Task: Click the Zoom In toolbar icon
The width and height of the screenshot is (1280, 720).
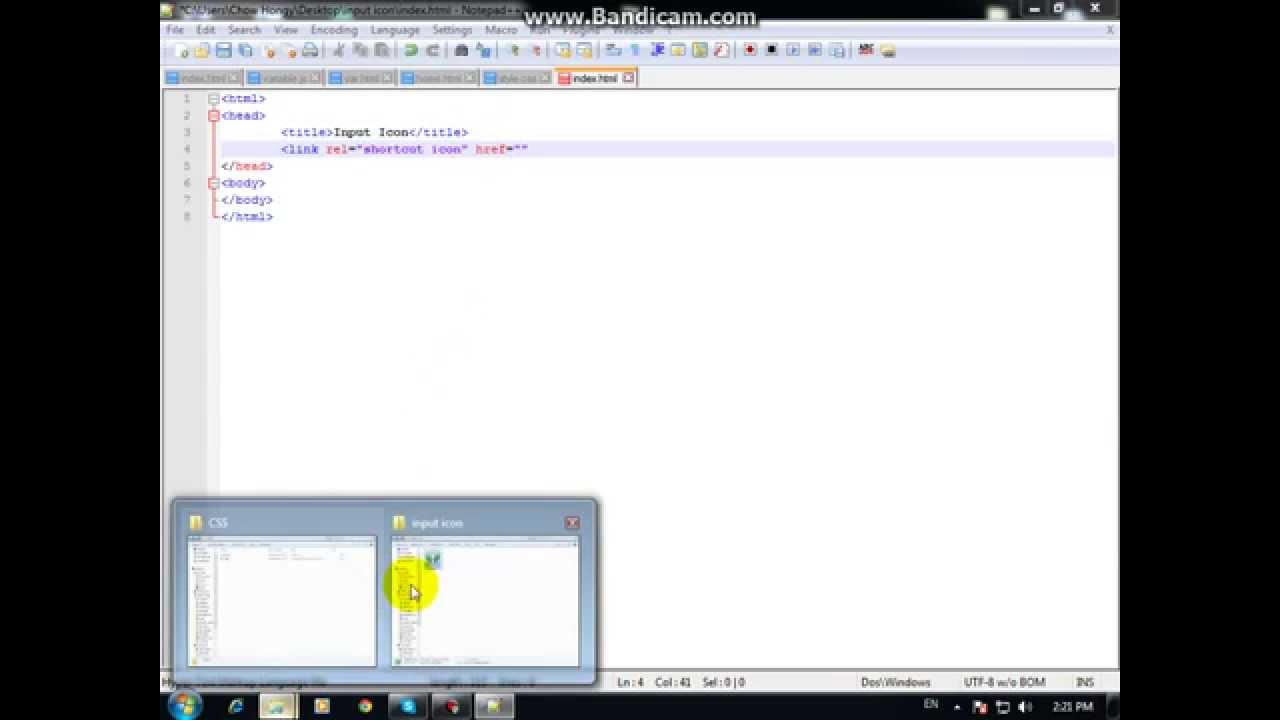Action: click(x=515, y=49)
